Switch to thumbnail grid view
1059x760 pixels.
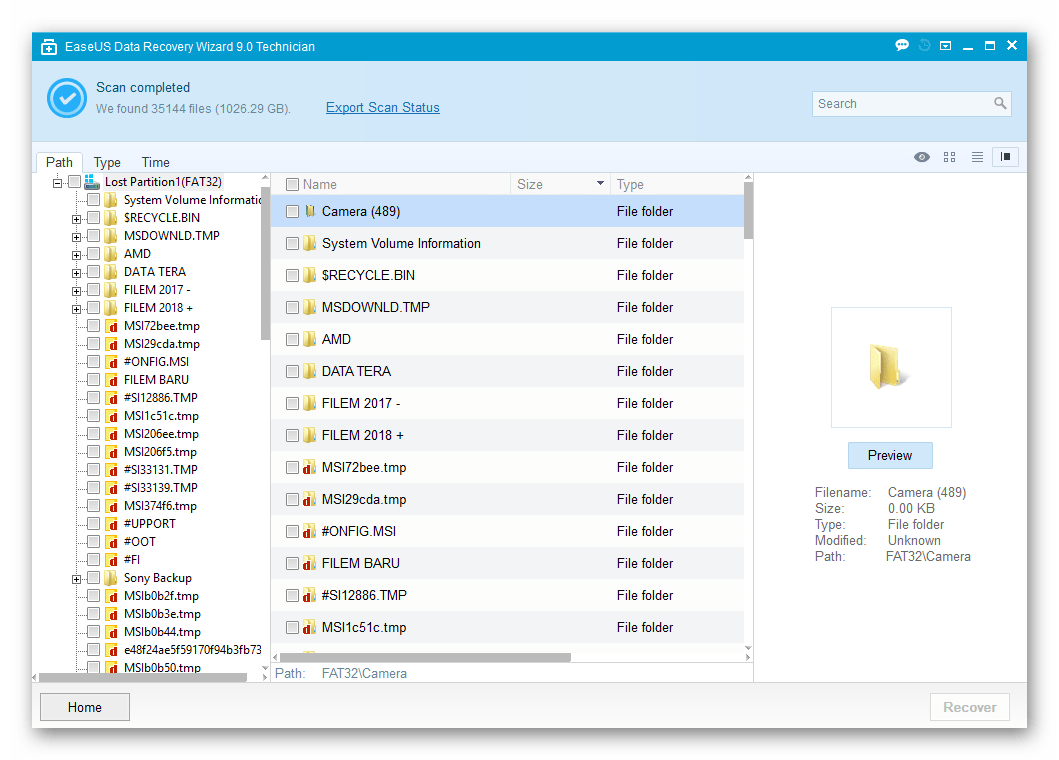click(x=949, y=157)
